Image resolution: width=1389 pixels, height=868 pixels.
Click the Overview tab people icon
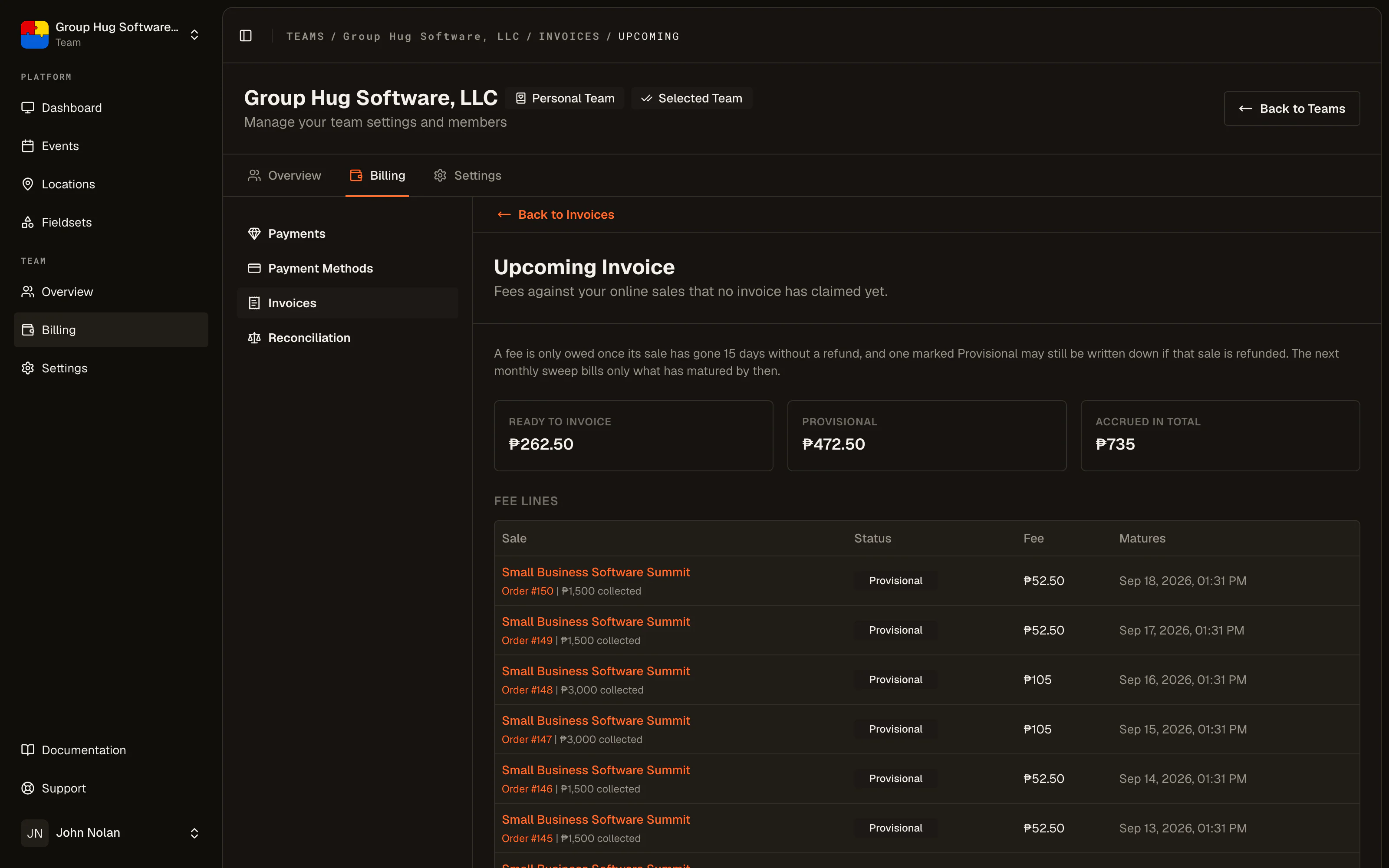[254, 175]
